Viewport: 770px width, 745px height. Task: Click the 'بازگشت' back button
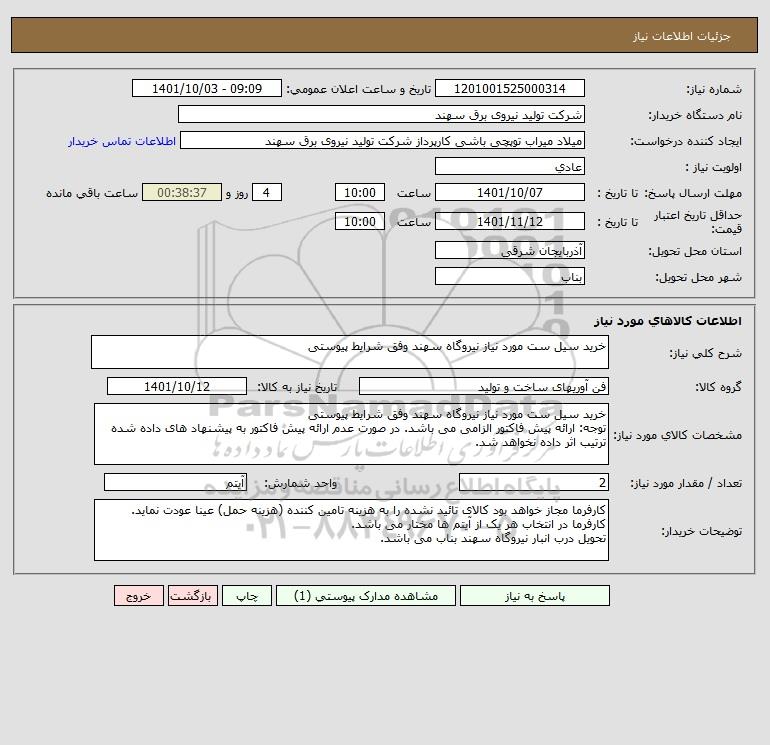(192, 596)
